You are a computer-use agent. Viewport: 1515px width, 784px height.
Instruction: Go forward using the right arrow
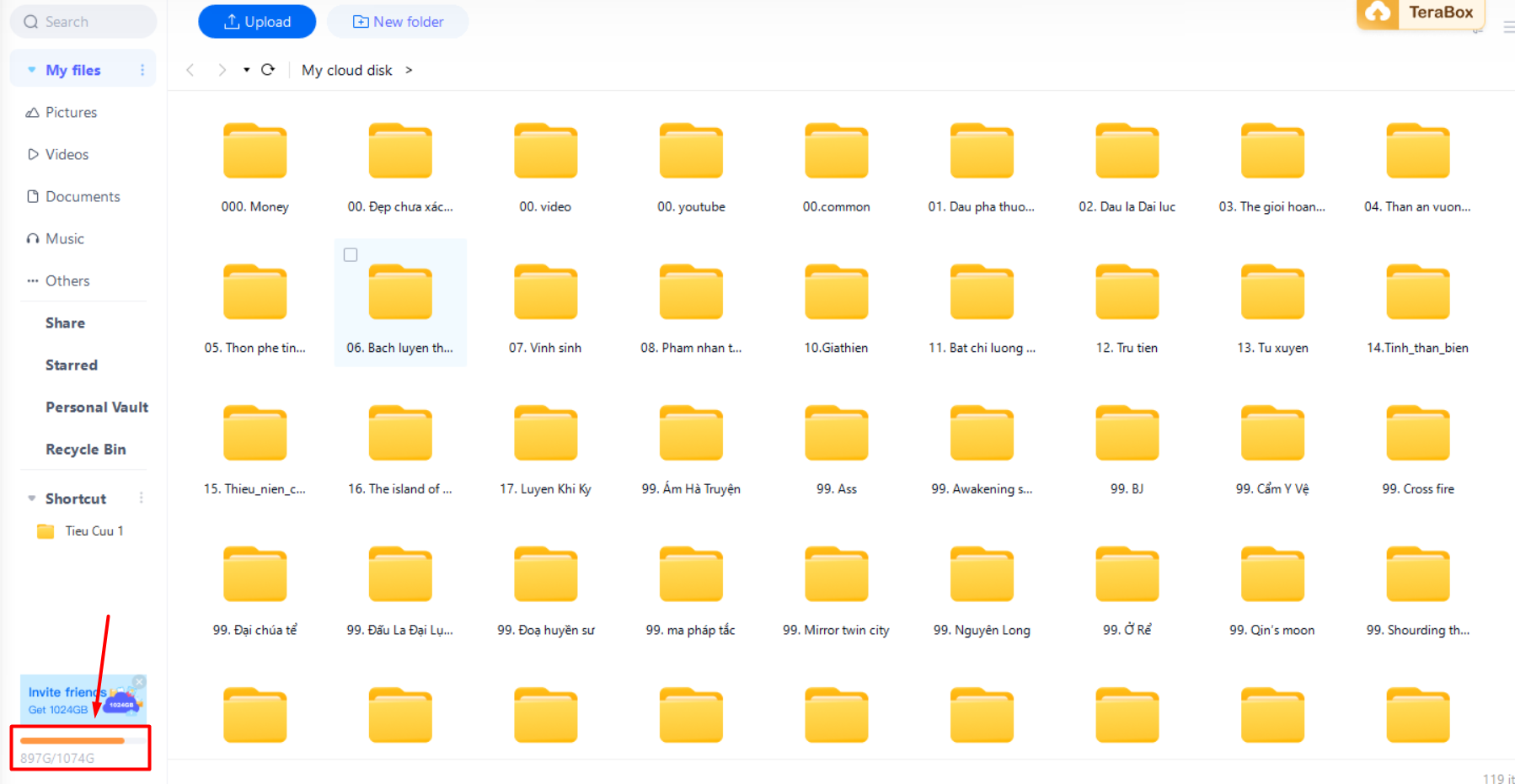coord(222,70)
